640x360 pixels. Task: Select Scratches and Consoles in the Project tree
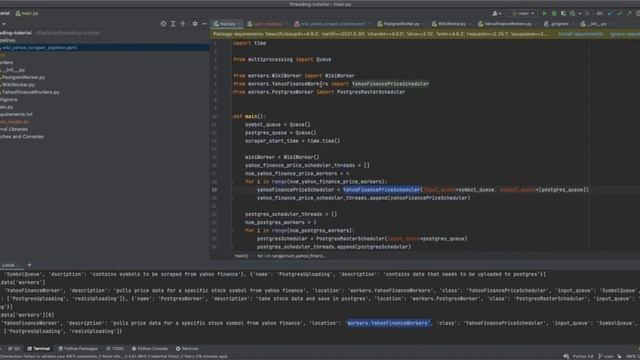[x=22, y=137]
